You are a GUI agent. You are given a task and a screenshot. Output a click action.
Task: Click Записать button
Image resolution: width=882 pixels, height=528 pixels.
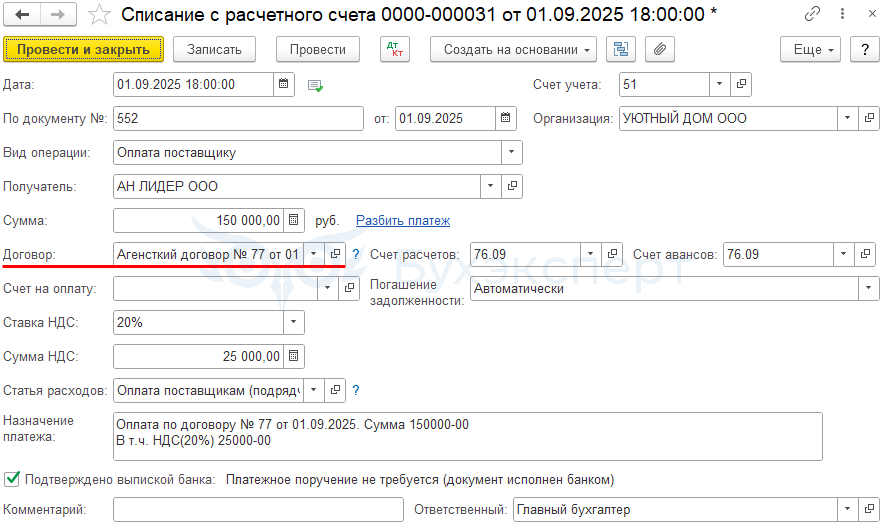[214, 49]
